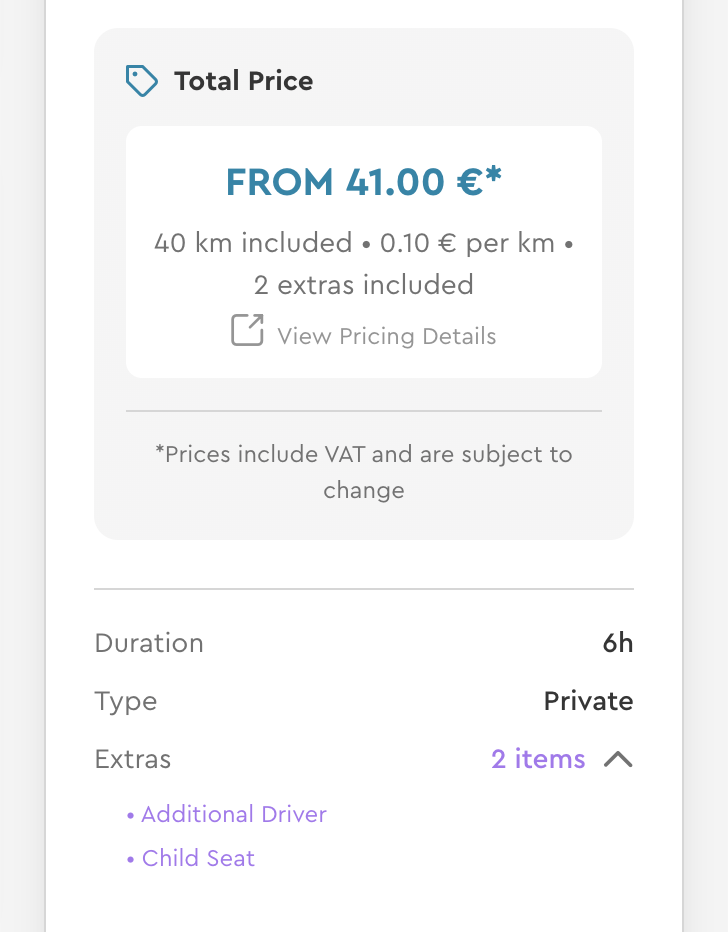This screenshot has height=932, width=728.
Task: Click the 6h duration value
Action: pyautogui.click(x=617, y=643)
